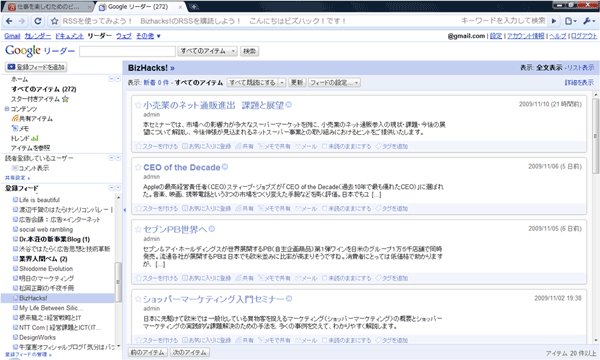Open the その他 menu in the top bar

point(148,36)
